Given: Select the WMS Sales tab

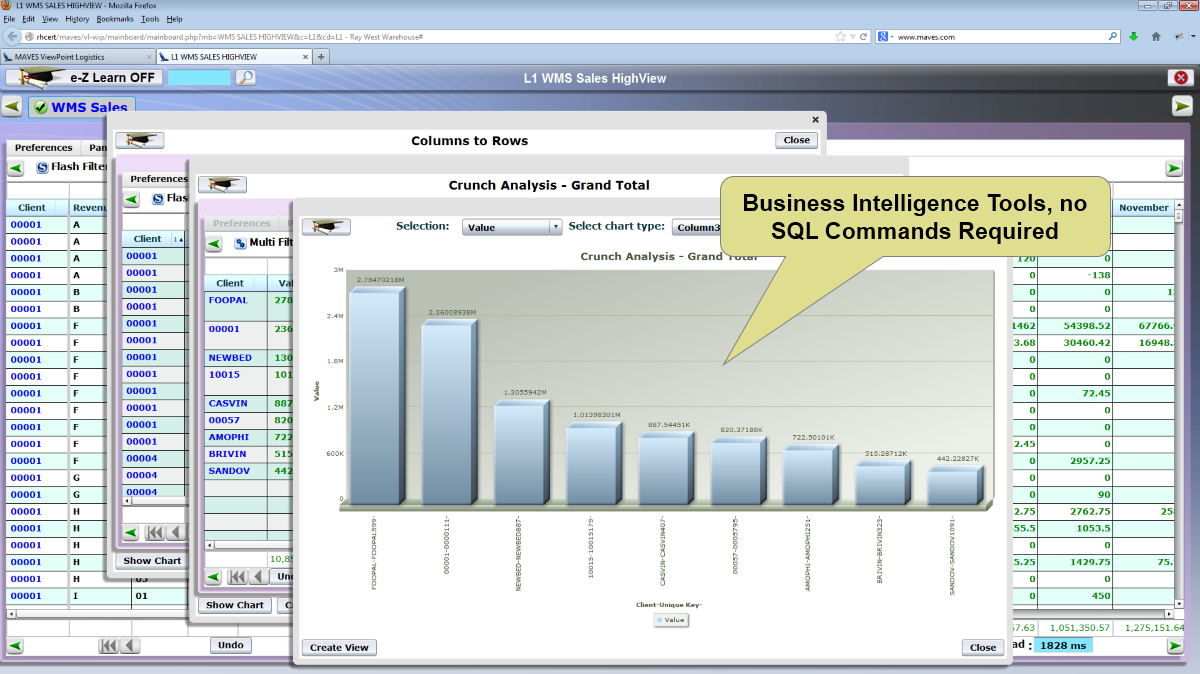Looking at the screenshot, I should point(81,107).
